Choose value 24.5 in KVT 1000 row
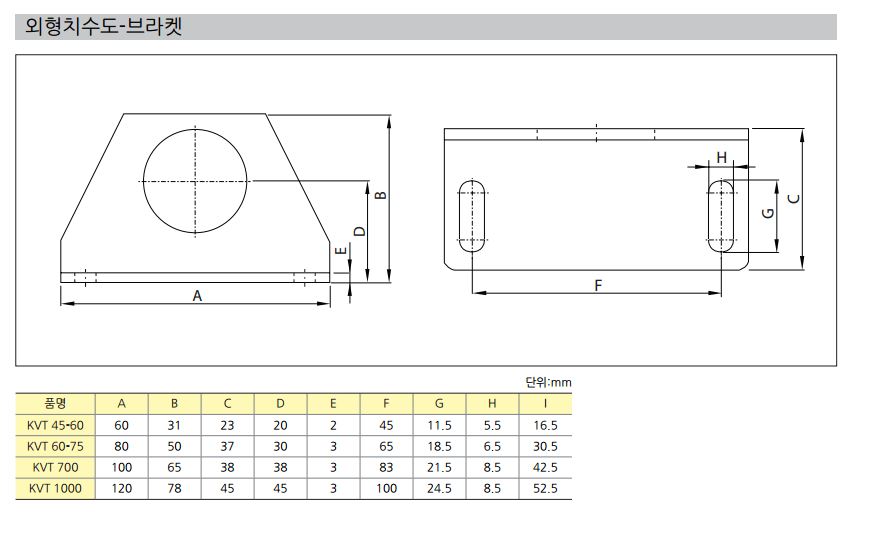This screenshot has width=882, height=560. [439, 488]
